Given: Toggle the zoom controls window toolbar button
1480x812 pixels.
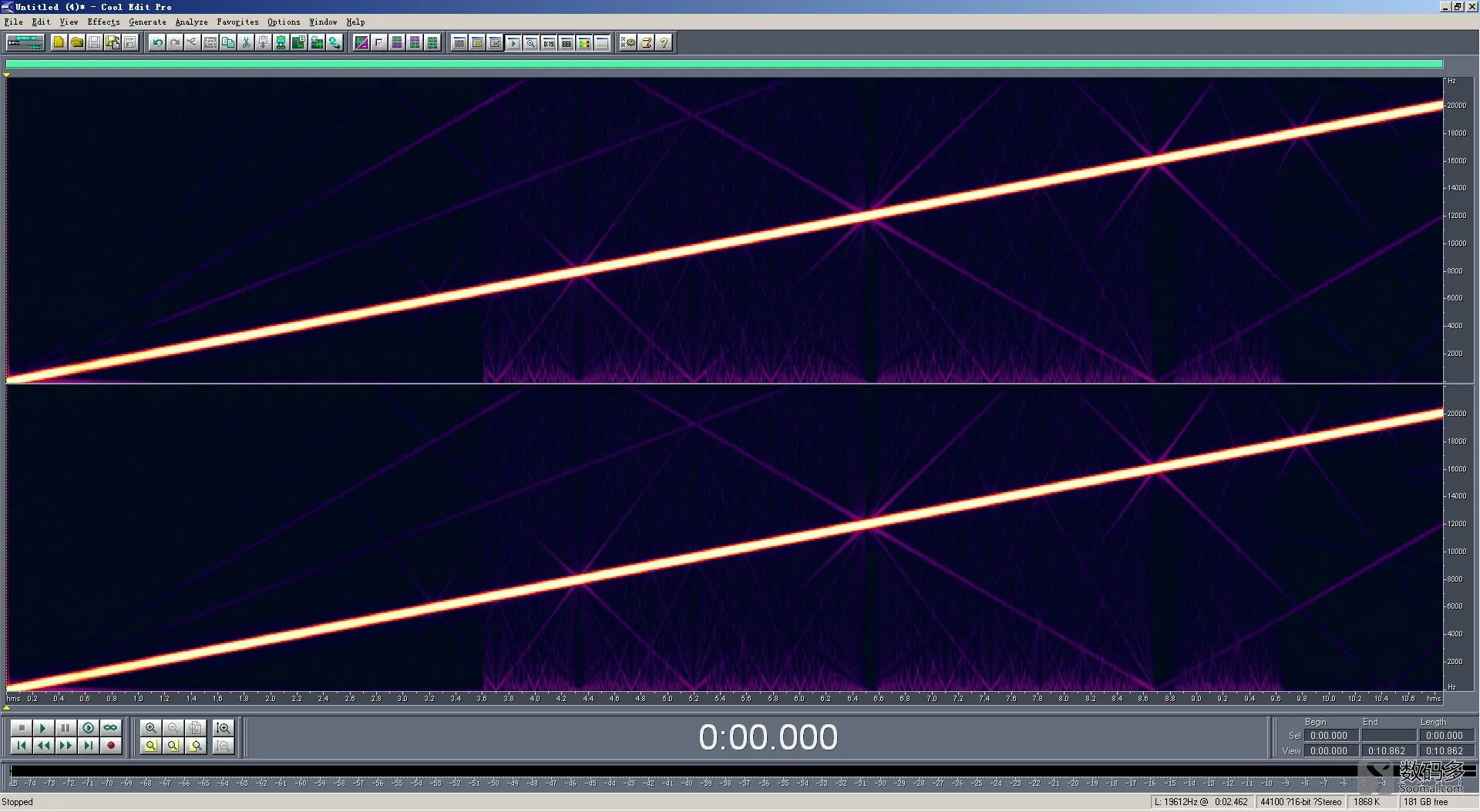Looking at the screenshot, I should coord(531,42).
